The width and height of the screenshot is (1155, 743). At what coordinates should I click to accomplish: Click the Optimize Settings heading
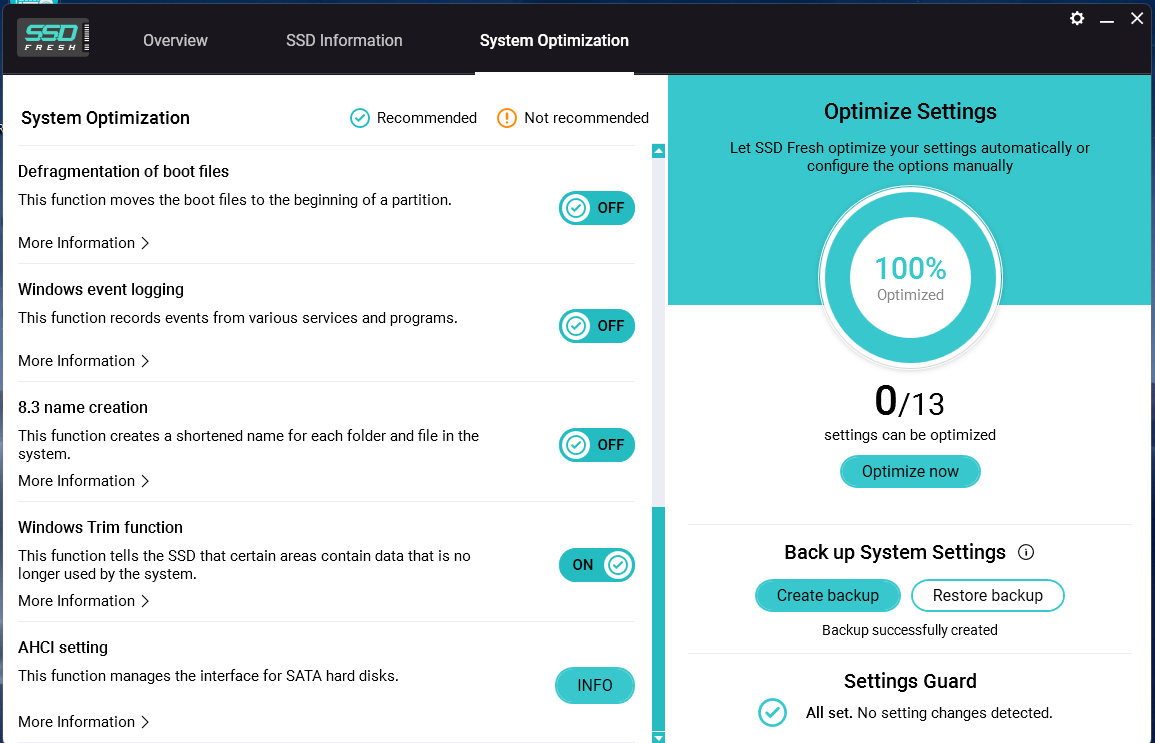[x=910, y=111]
